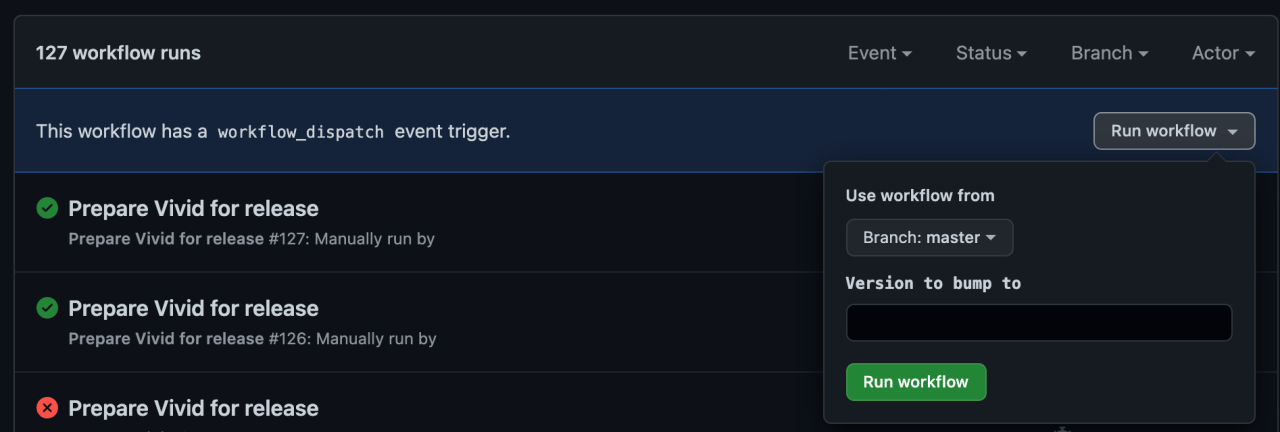This screenshot has width=1280, height=432.
Task: Open the Status filter dropdown
Action: point(991,53)
